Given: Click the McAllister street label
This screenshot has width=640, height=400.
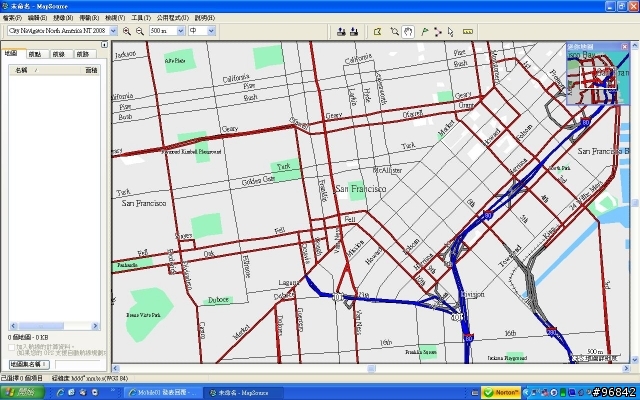Looking at the screenshot, I should pyautogui.click(x=387, y=170).
